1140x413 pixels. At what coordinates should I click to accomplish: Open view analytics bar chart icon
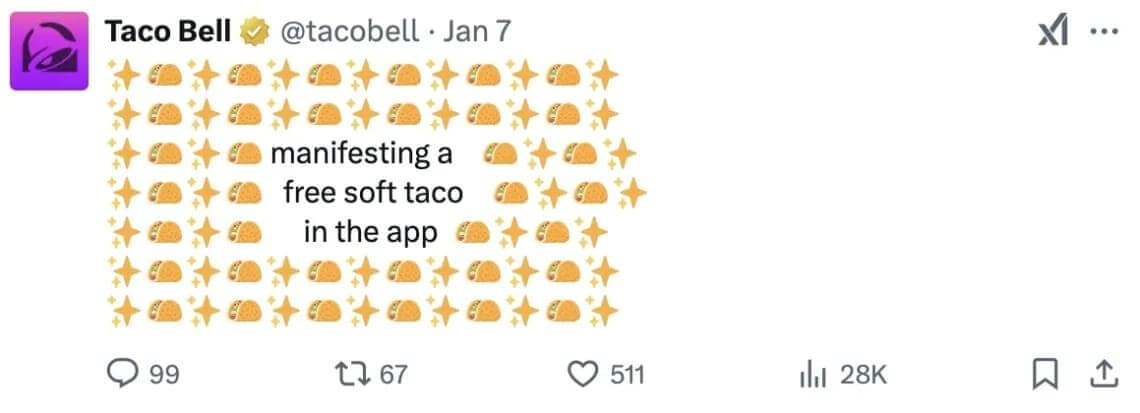811,374
